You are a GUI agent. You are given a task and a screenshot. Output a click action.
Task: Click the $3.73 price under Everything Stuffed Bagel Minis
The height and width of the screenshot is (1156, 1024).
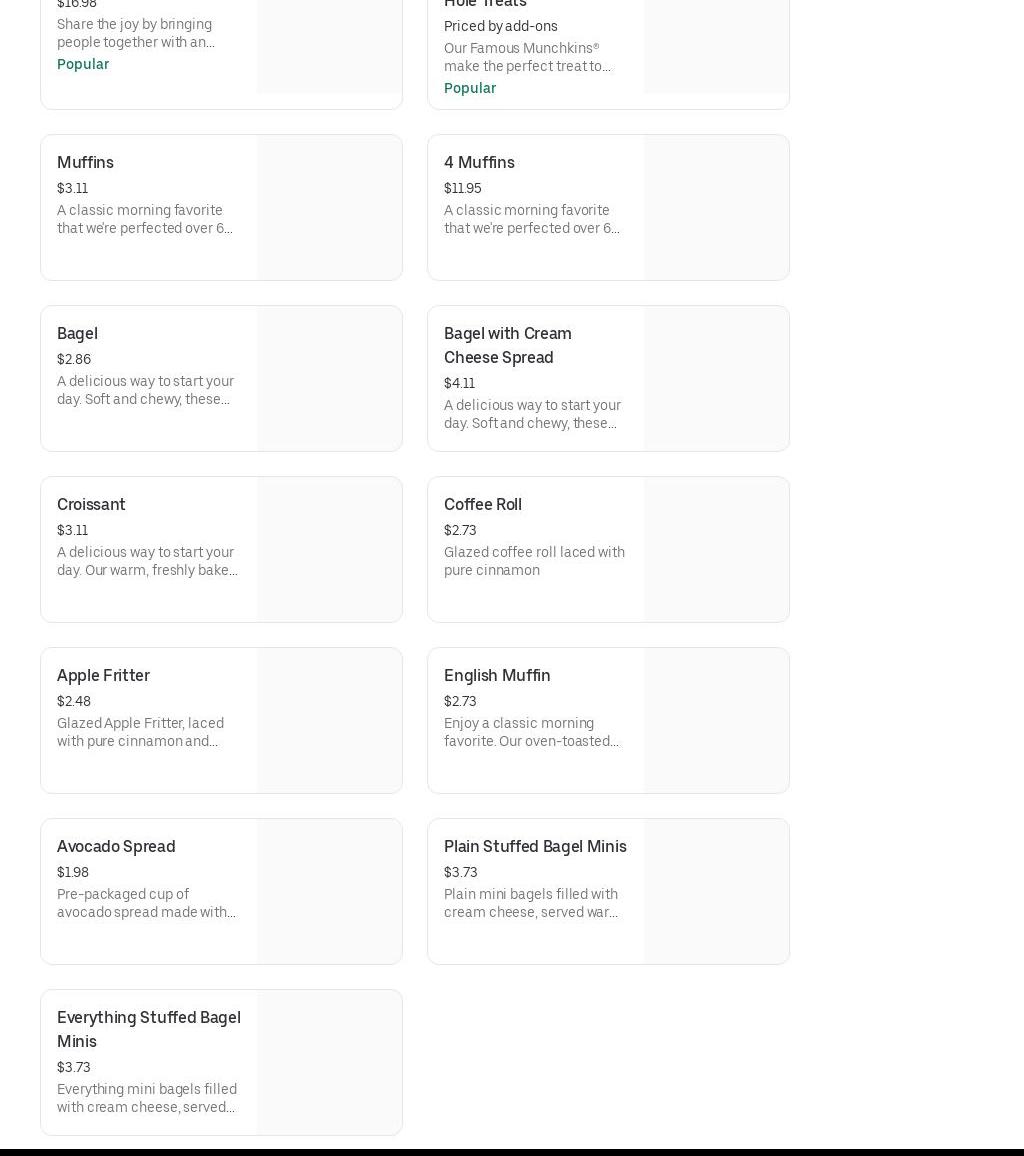pos(74,1067)
